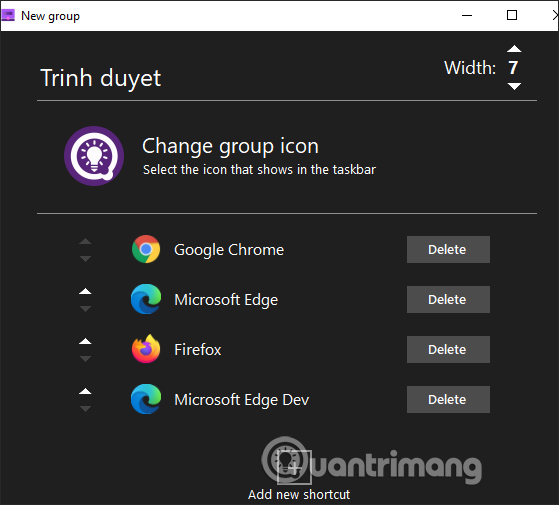This screenshot has height=505, width=559.
Task: Click Select the icon that shows in taskbar text
Action: click(259, 170)
